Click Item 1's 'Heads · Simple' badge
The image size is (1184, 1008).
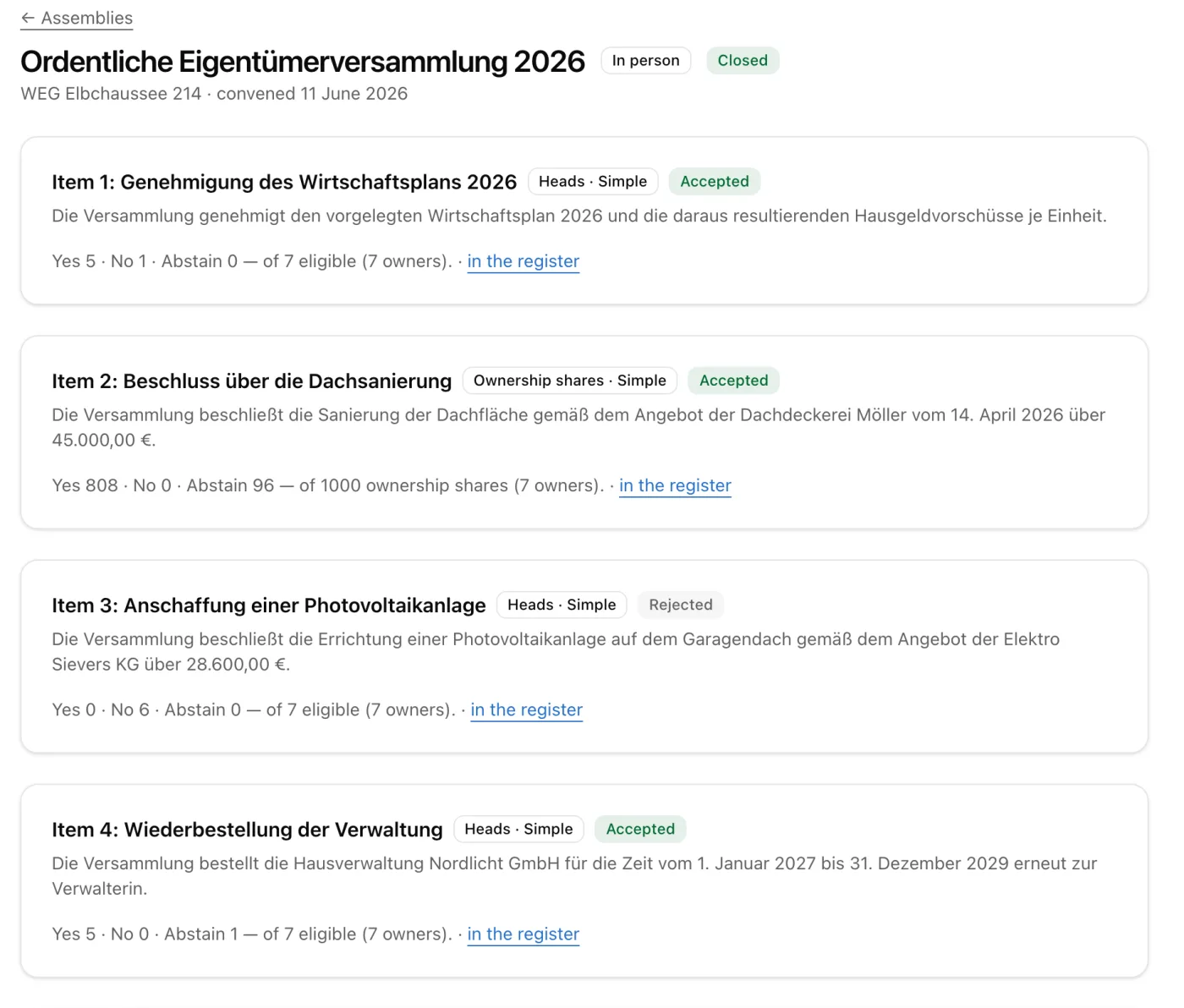pyautogui.click(x=593, y=182)
